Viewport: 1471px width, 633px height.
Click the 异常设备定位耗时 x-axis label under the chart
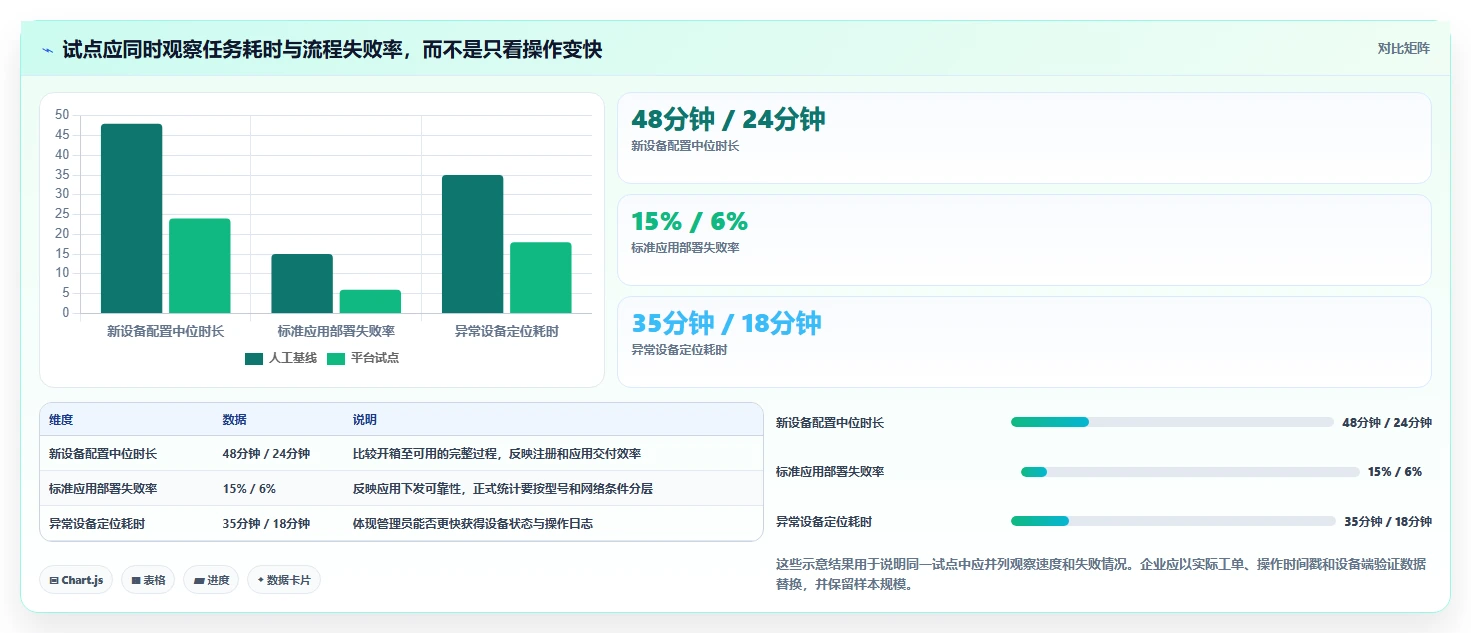(507, 331)
